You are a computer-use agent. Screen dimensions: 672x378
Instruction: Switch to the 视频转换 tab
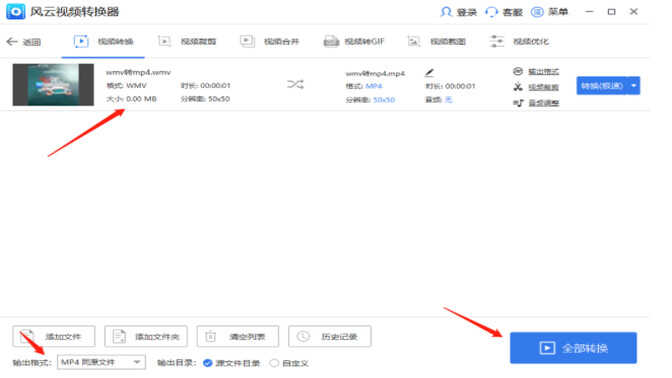103,42
